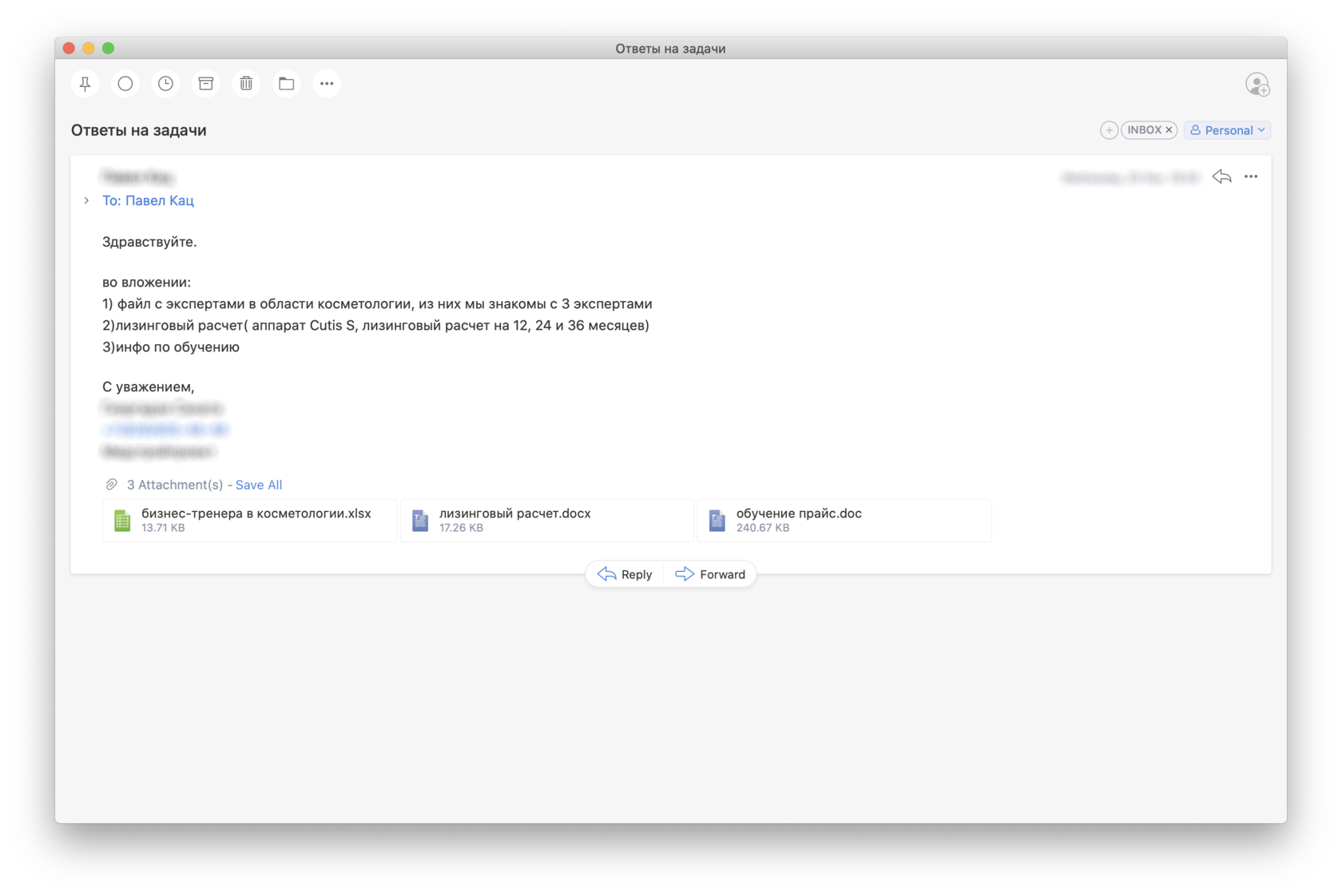Click the line во вложении:
The image size is (1342, 896).
(146, 282)
